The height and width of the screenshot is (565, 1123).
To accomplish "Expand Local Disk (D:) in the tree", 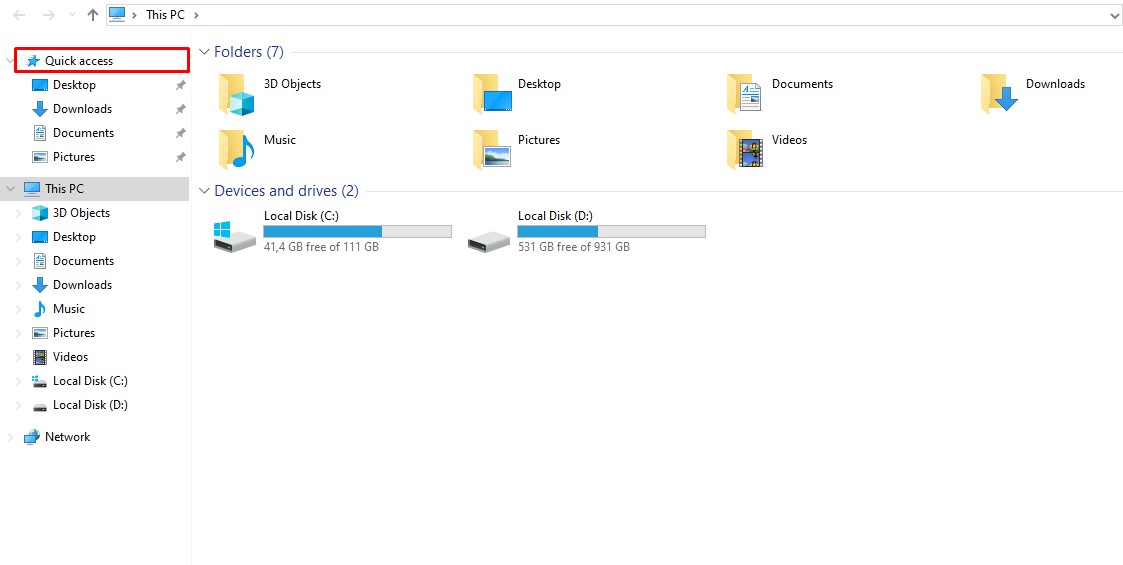I will click(x=19, y=405).
